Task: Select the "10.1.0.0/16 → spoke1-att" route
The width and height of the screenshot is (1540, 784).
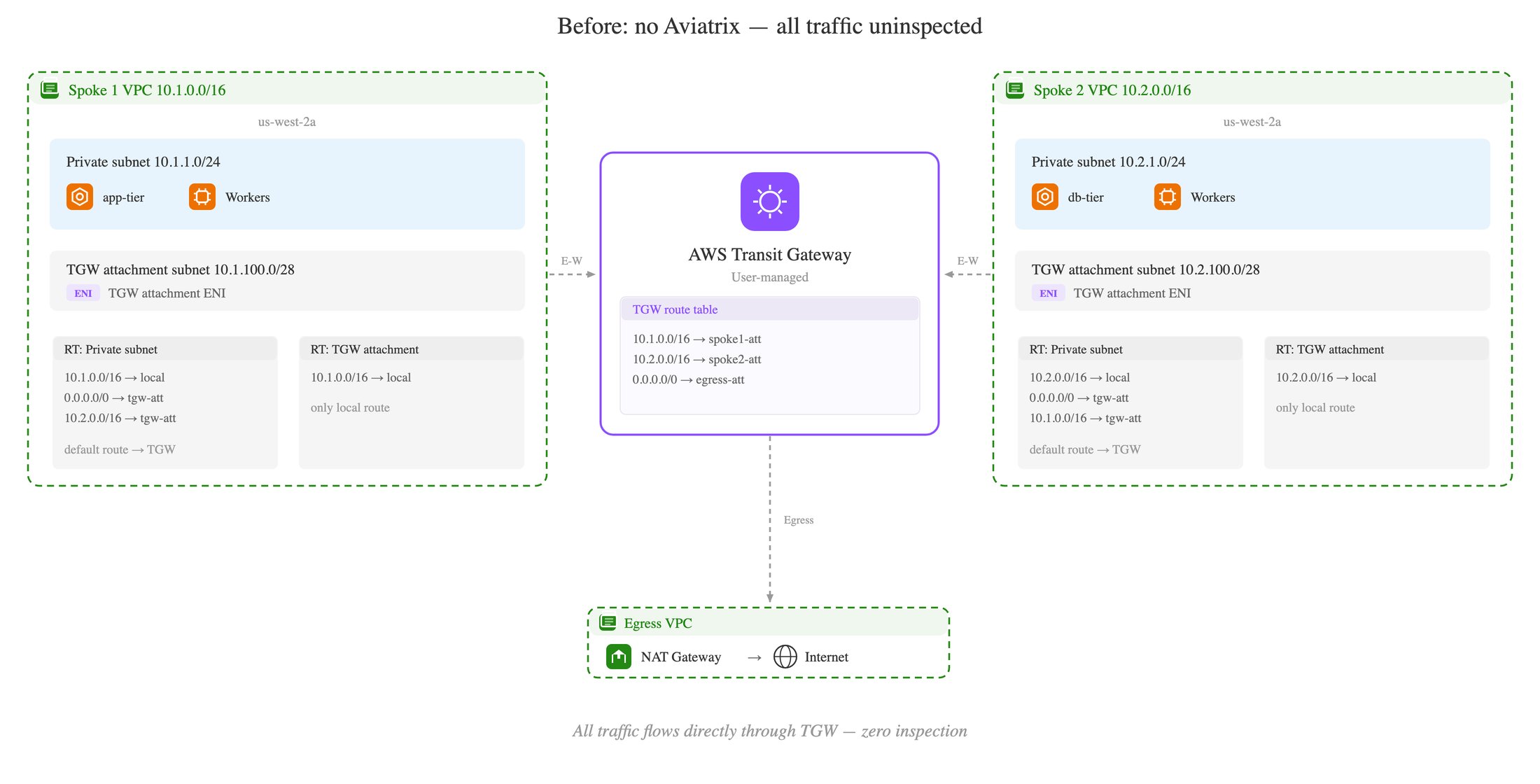Action: coord(697,339)
